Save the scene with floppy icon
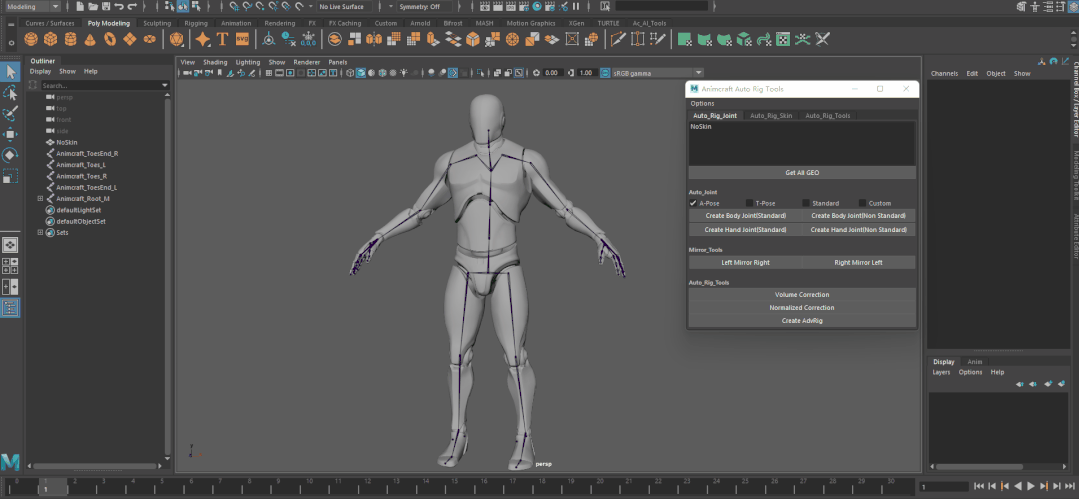 point(106,6)
